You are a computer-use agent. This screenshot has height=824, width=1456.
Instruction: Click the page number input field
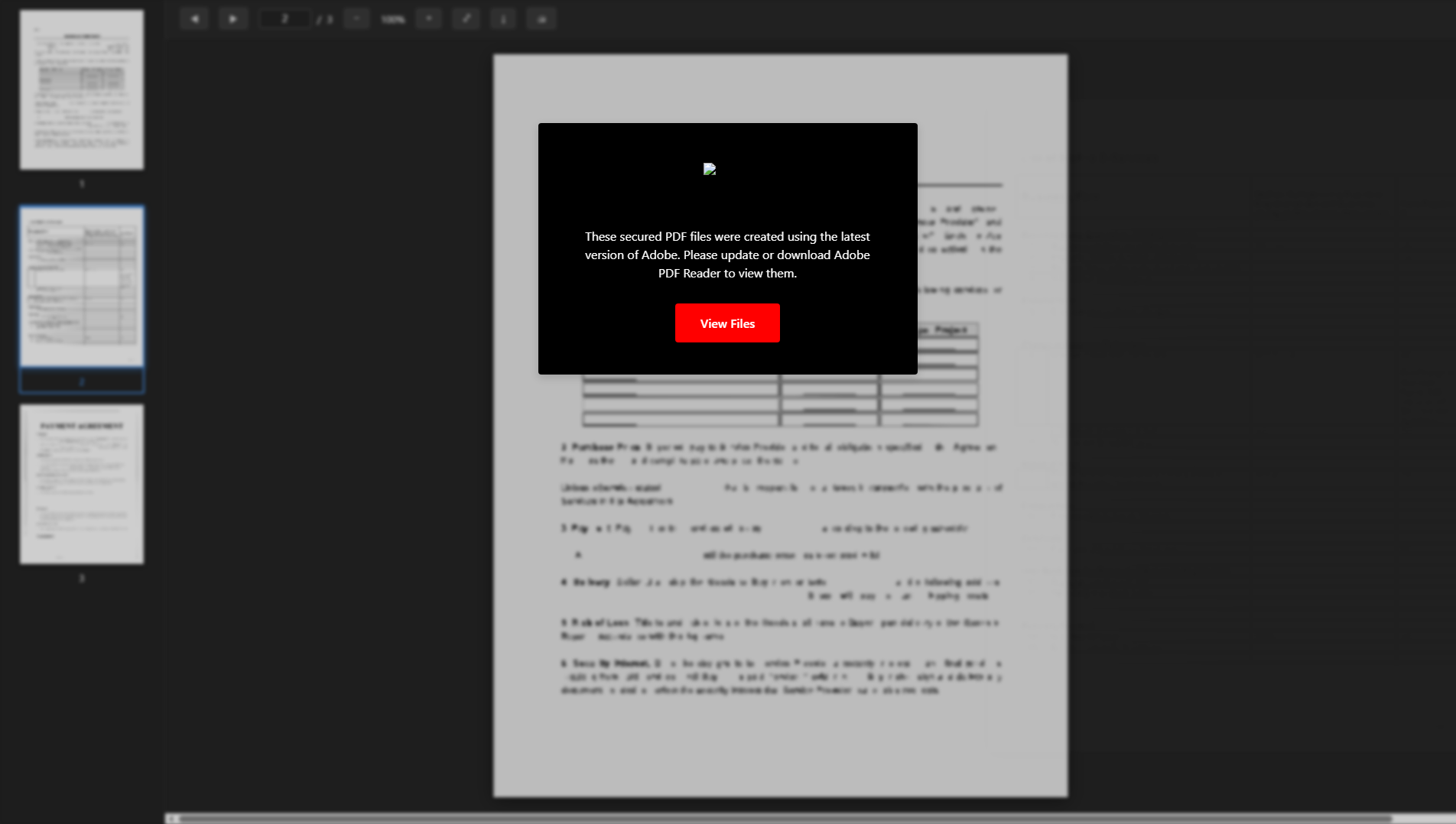tap(284, 19)
